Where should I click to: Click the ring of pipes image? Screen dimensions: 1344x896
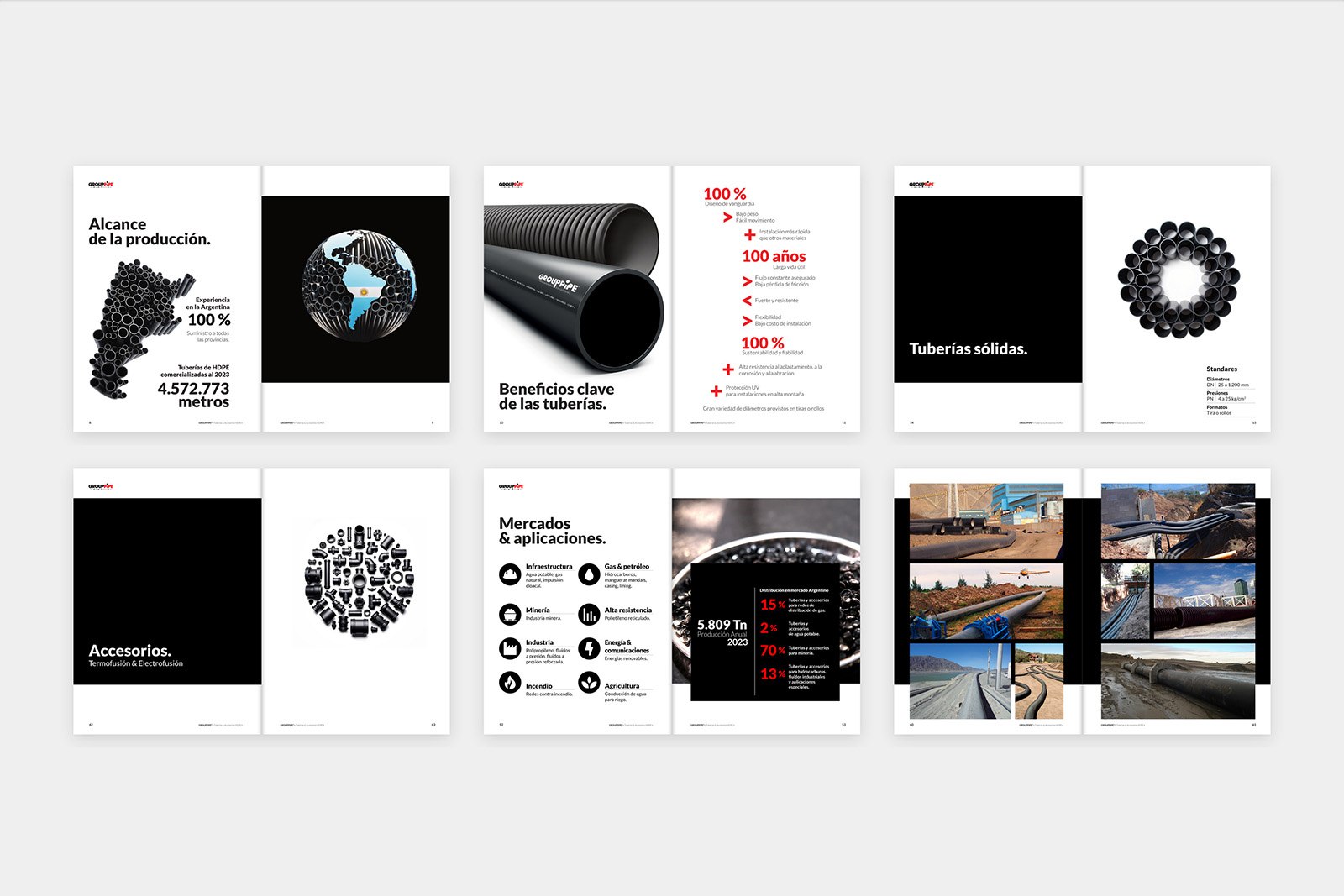tap(1179, 280)
